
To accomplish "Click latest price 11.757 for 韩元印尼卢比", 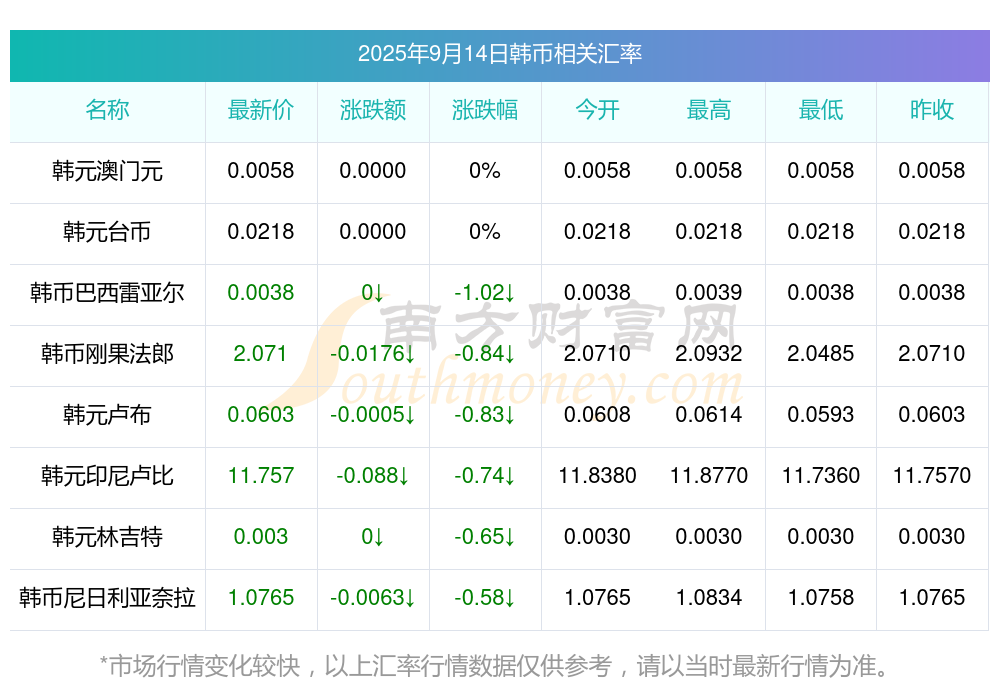I will (261, 476).
